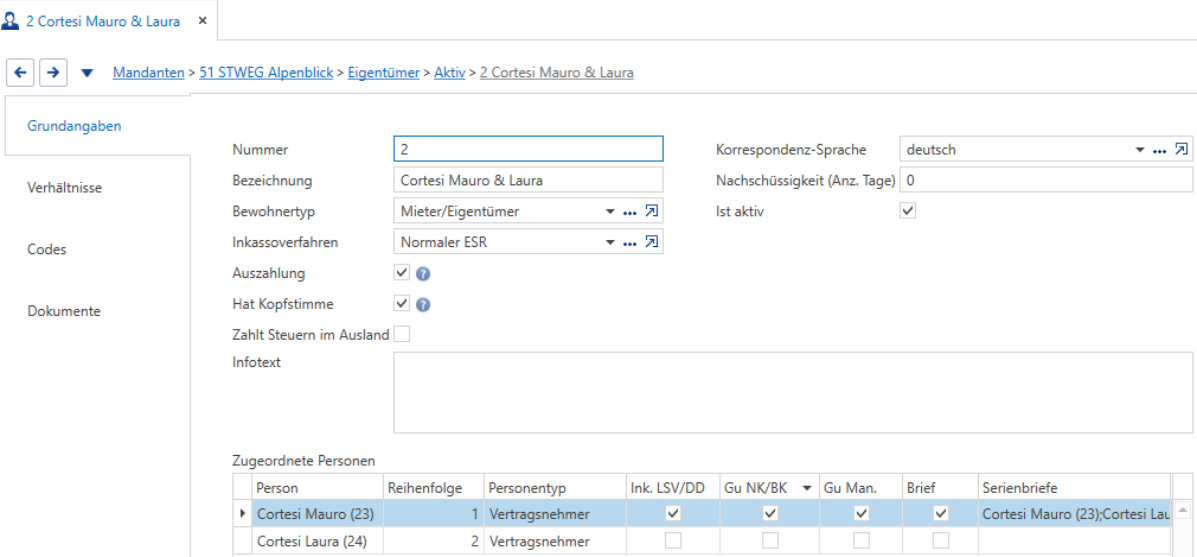
Task: Open Inkassoverfahren record via arrow icon
Action: tap(651, 243)
